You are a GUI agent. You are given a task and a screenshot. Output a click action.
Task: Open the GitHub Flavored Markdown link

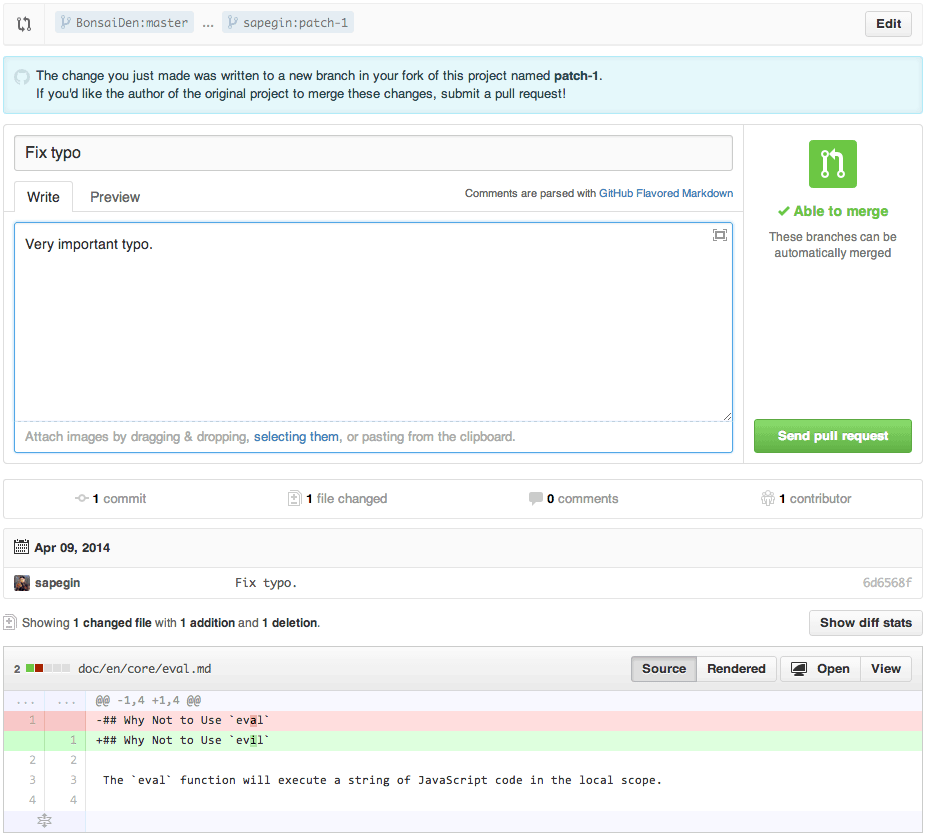(666, 193)
